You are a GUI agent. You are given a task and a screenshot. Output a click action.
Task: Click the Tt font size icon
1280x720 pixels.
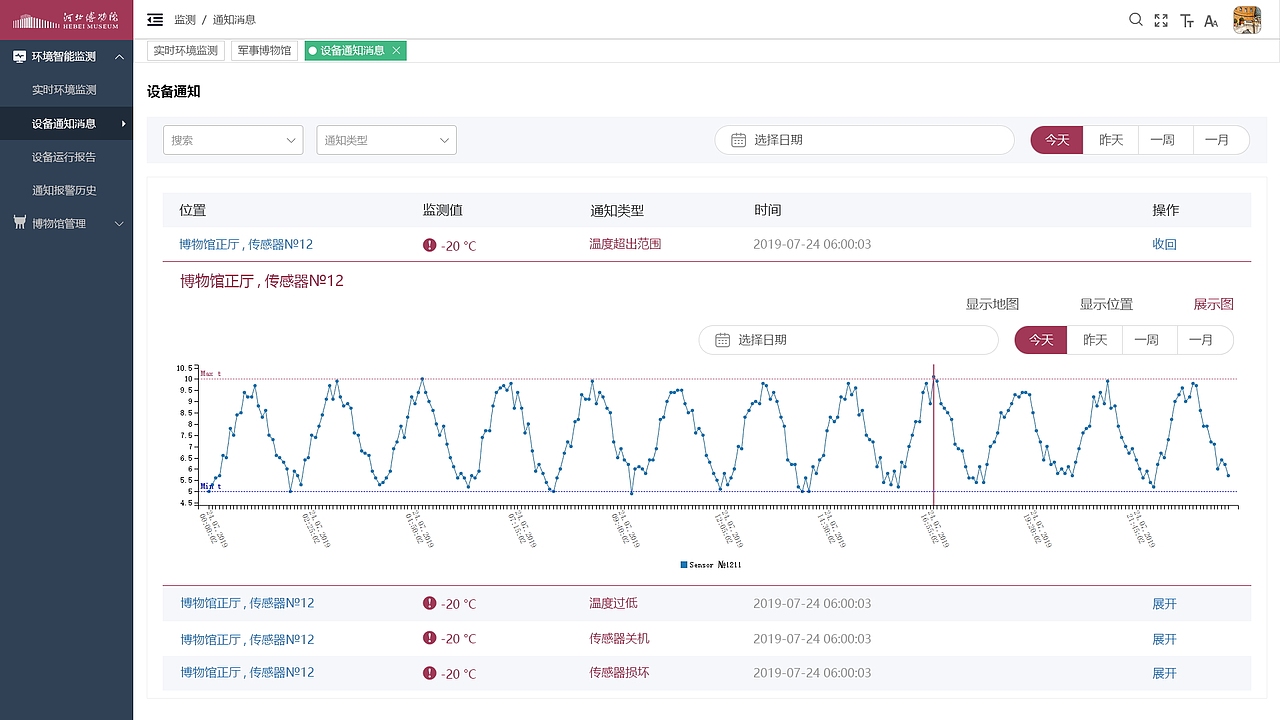1187,21
